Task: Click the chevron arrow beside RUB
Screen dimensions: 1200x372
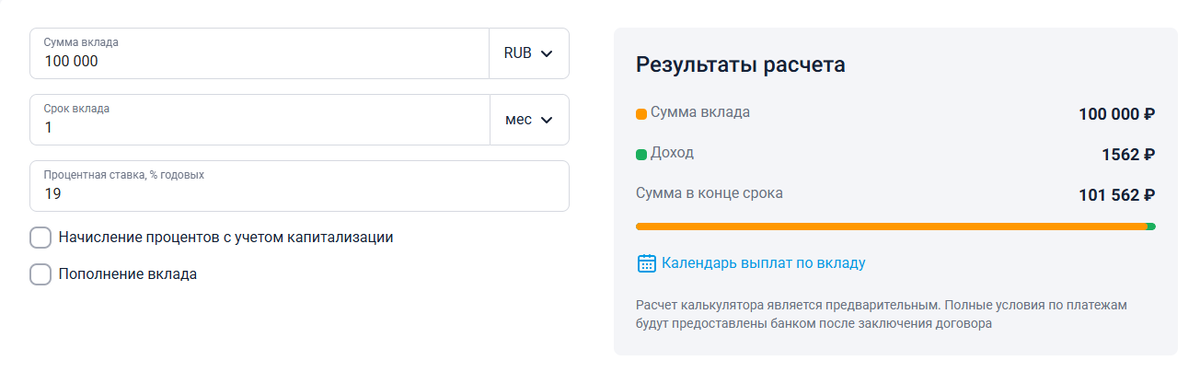Action: coord(546,54)
